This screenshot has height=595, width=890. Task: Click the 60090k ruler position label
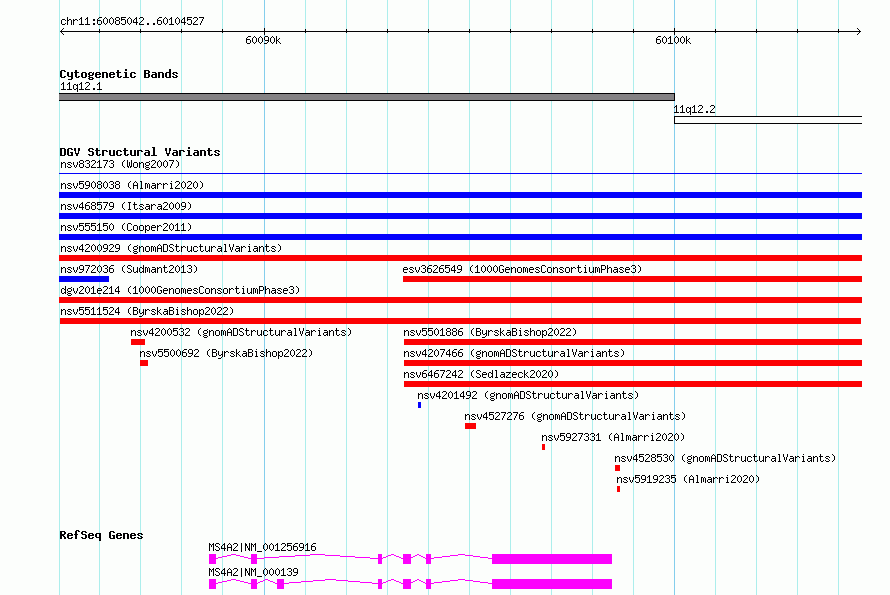coord(263,41)
